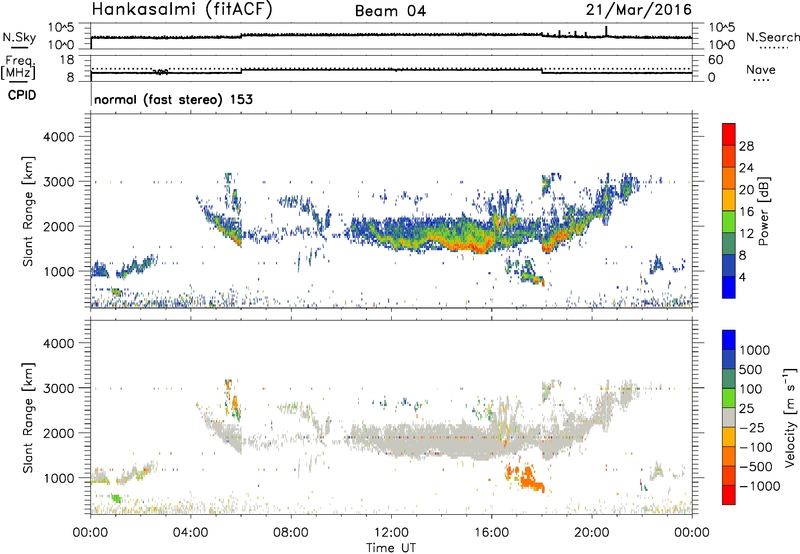Select the '08:00' time tick label
800x554 pixels.
[291, 533]
